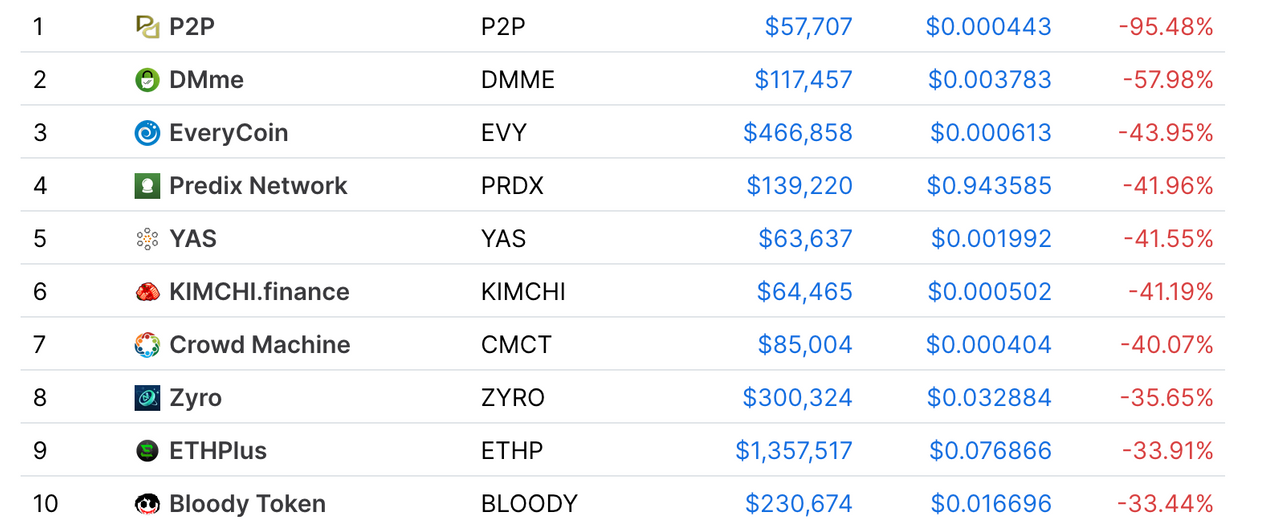Click Zyro price $0.032884
The height and width of the screenshot is (525, 1280).
coord(990,398)
